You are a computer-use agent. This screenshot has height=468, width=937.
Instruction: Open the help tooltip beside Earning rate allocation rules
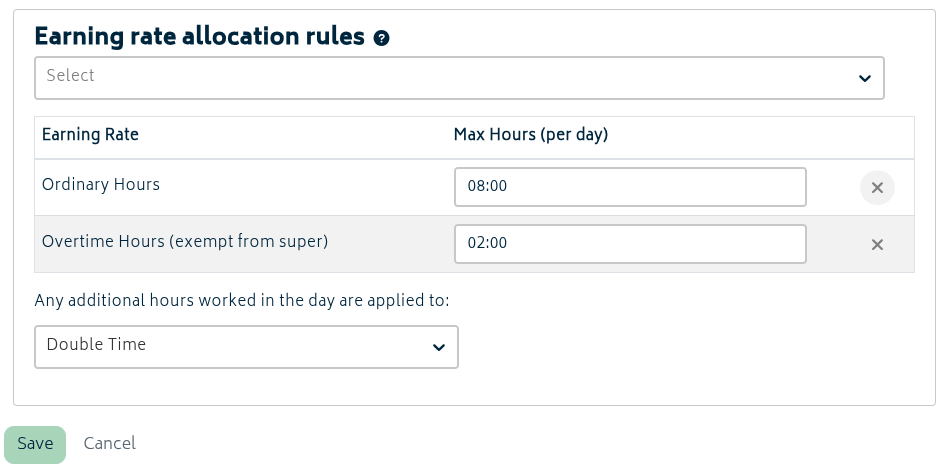pos(381,38)
